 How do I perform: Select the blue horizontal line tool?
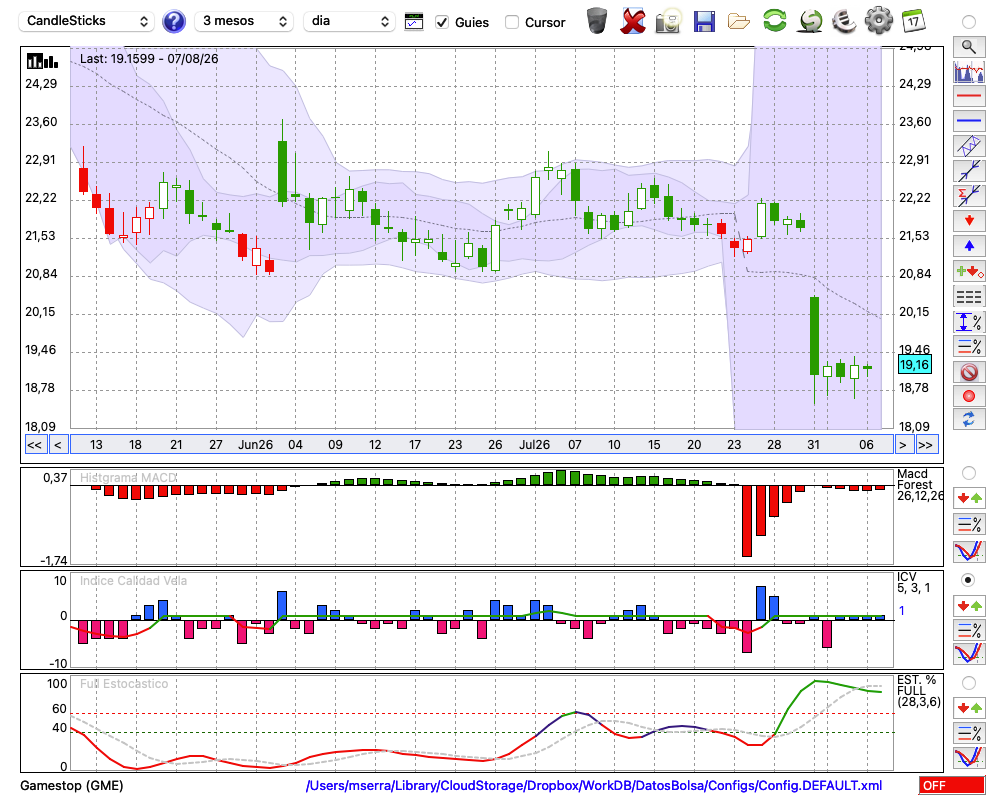coord(969,121)
